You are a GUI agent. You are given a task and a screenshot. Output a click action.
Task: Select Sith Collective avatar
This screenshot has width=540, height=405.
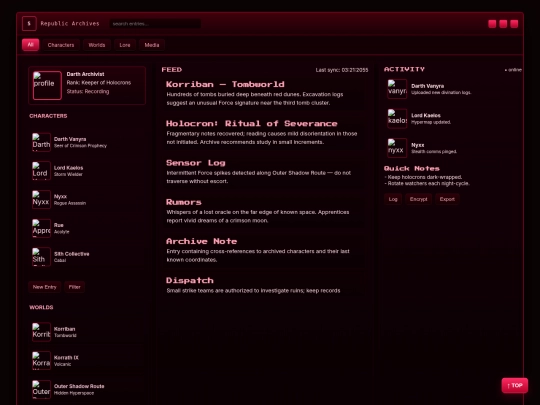coord(41,257)
